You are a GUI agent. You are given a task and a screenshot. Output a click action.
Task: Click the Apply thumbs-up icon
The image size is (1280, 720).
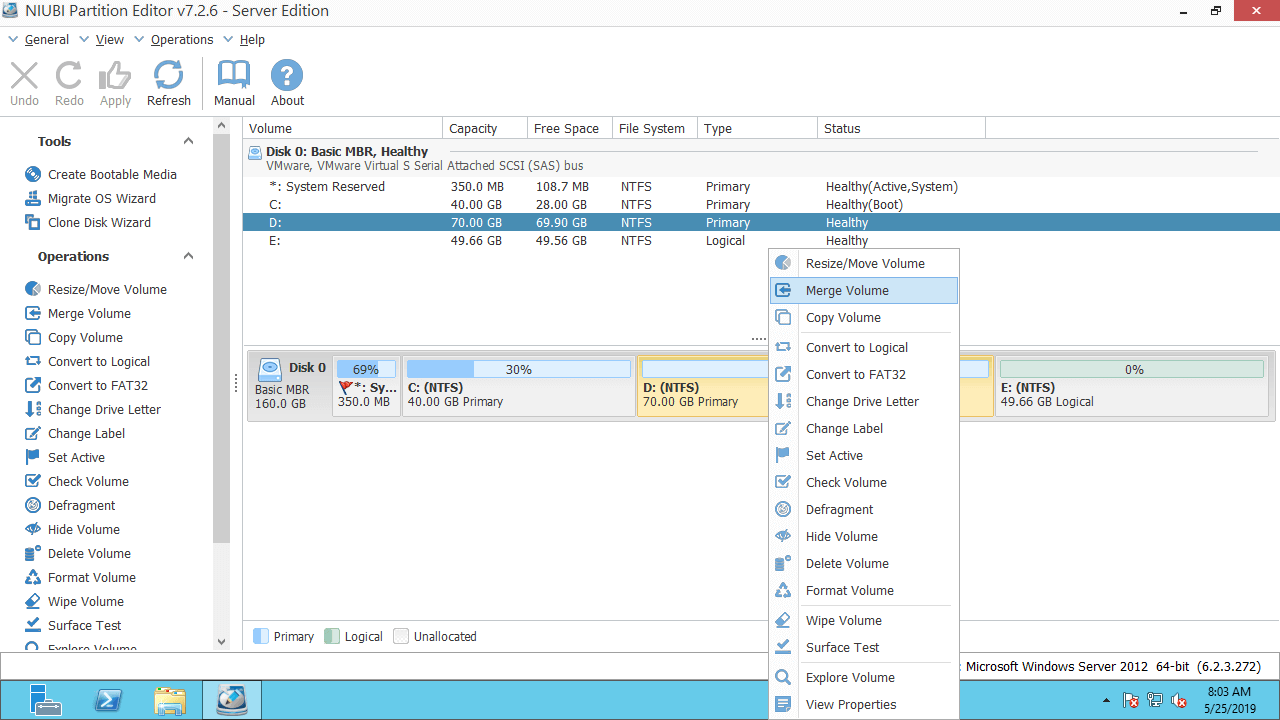pyautogui.click(x=115, y=84)
